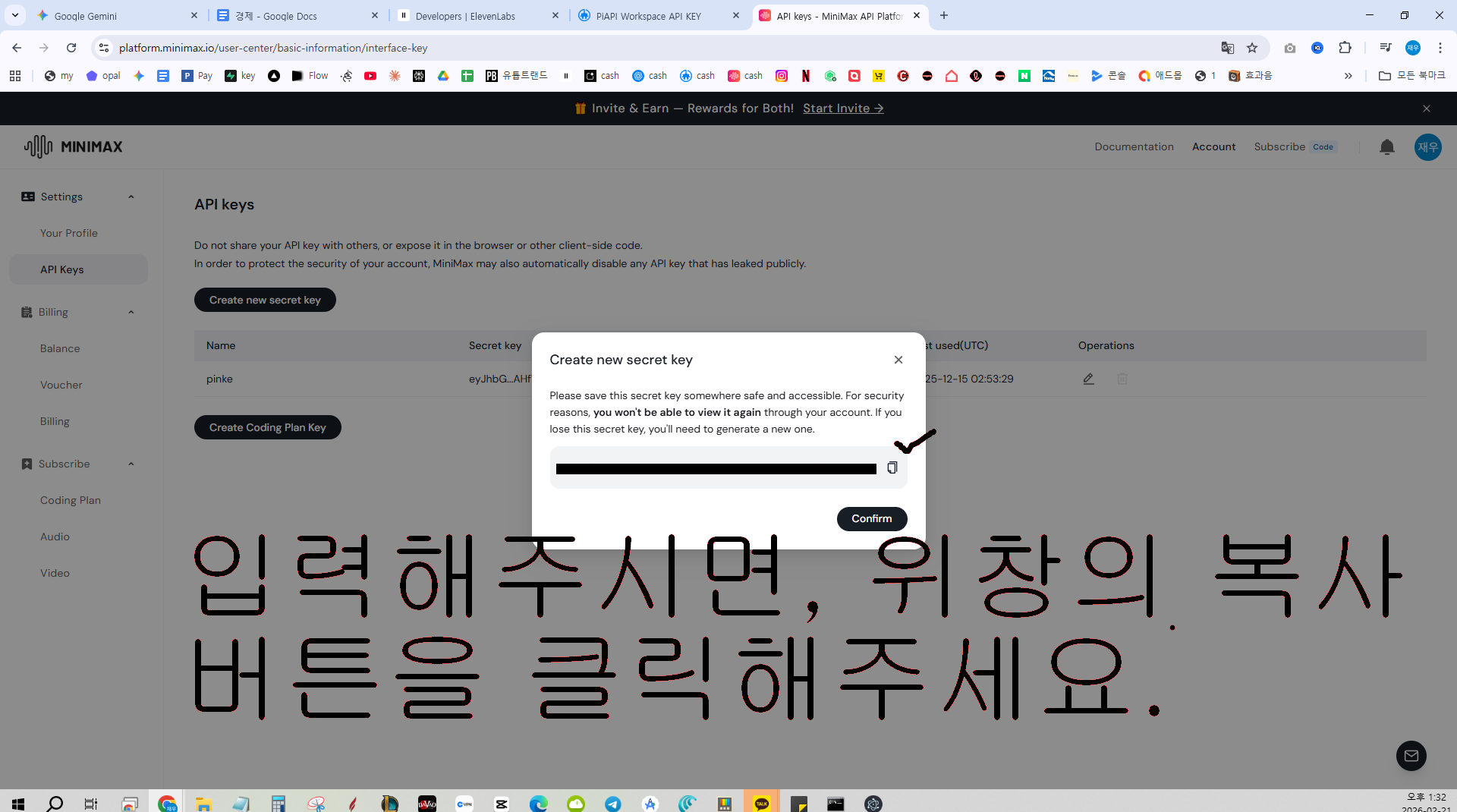Open Google Translate icon in address bar
Screen dimensions: 1457x812
[x=1227, y=48]
